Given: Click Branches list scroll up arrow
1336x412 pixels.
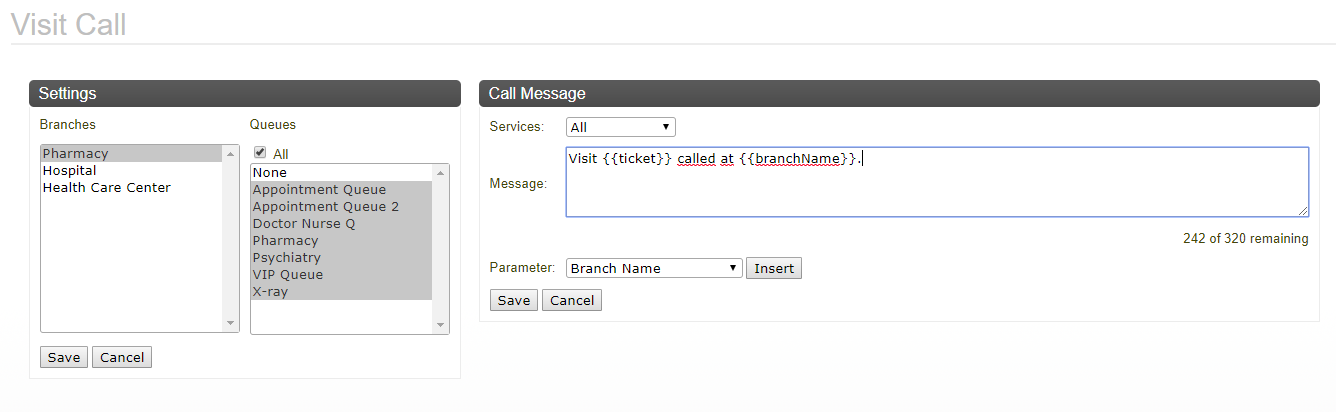Looking at the screenshot, I should point(231,154).
